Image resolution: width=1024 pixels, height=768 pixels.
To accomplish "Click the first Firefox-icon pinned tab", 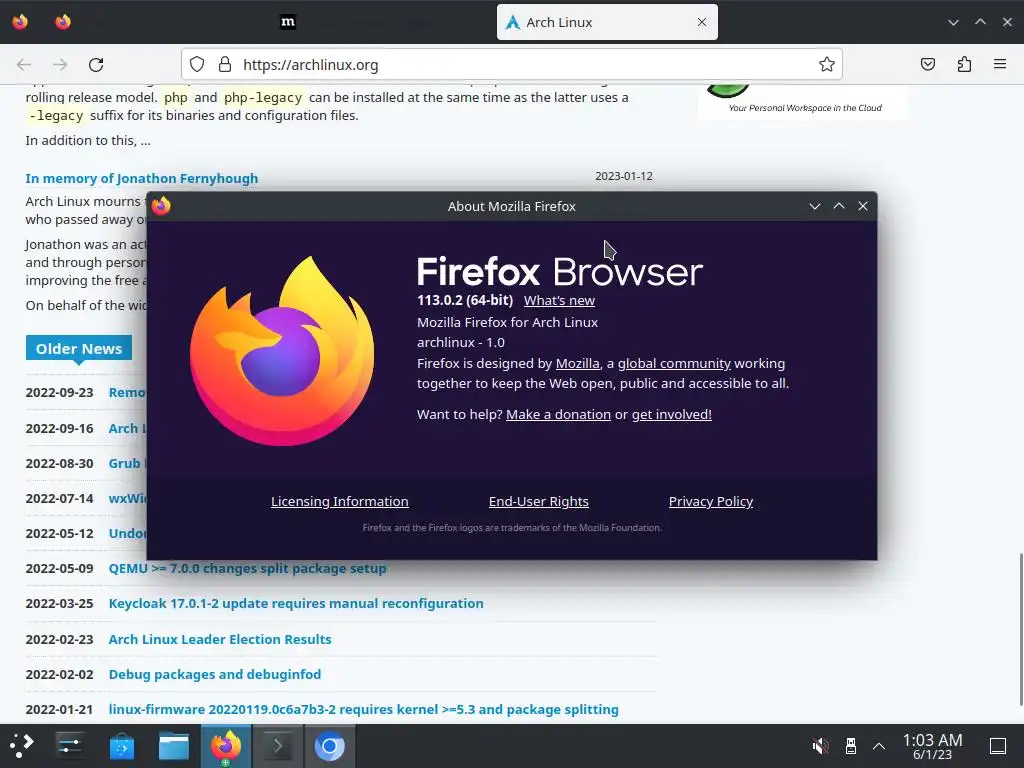I will click(x=20, y=22).
